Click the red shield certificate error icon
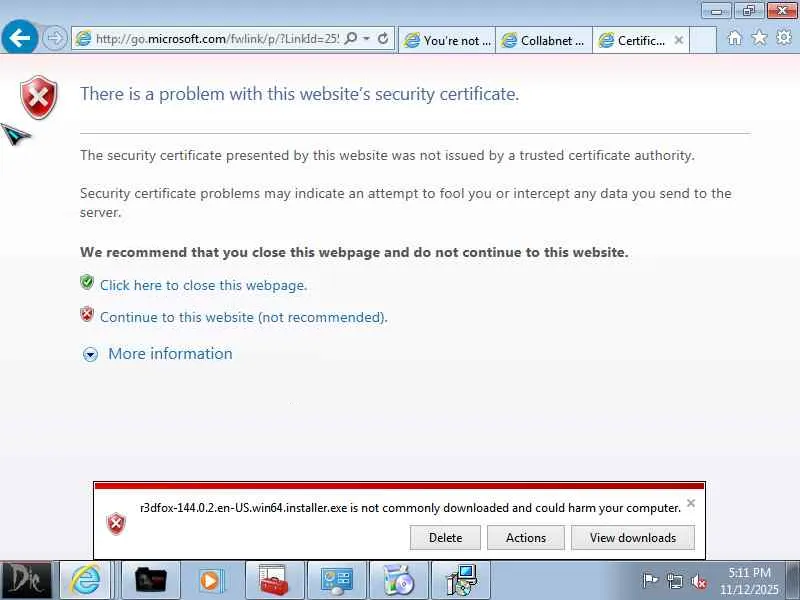 [39, 97]
